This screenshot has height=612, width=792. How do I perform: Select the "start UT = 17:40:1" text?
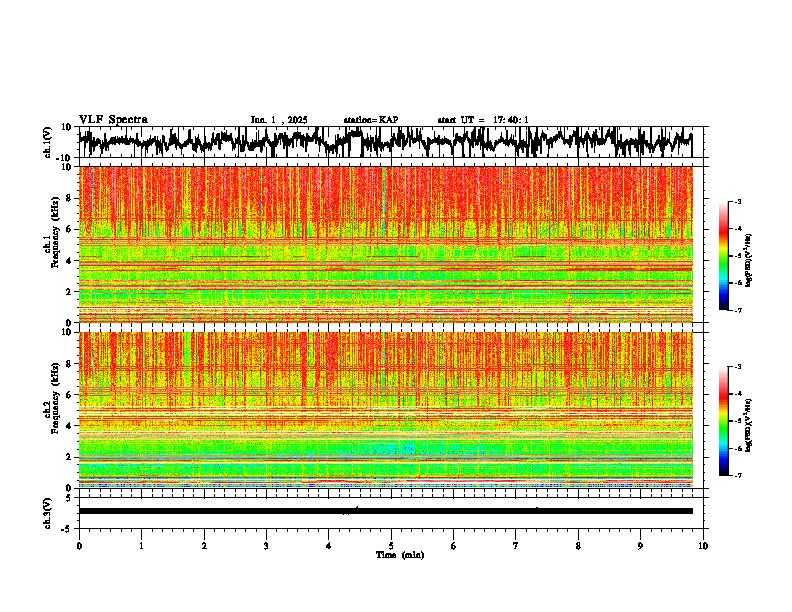[x=483, y=120]
